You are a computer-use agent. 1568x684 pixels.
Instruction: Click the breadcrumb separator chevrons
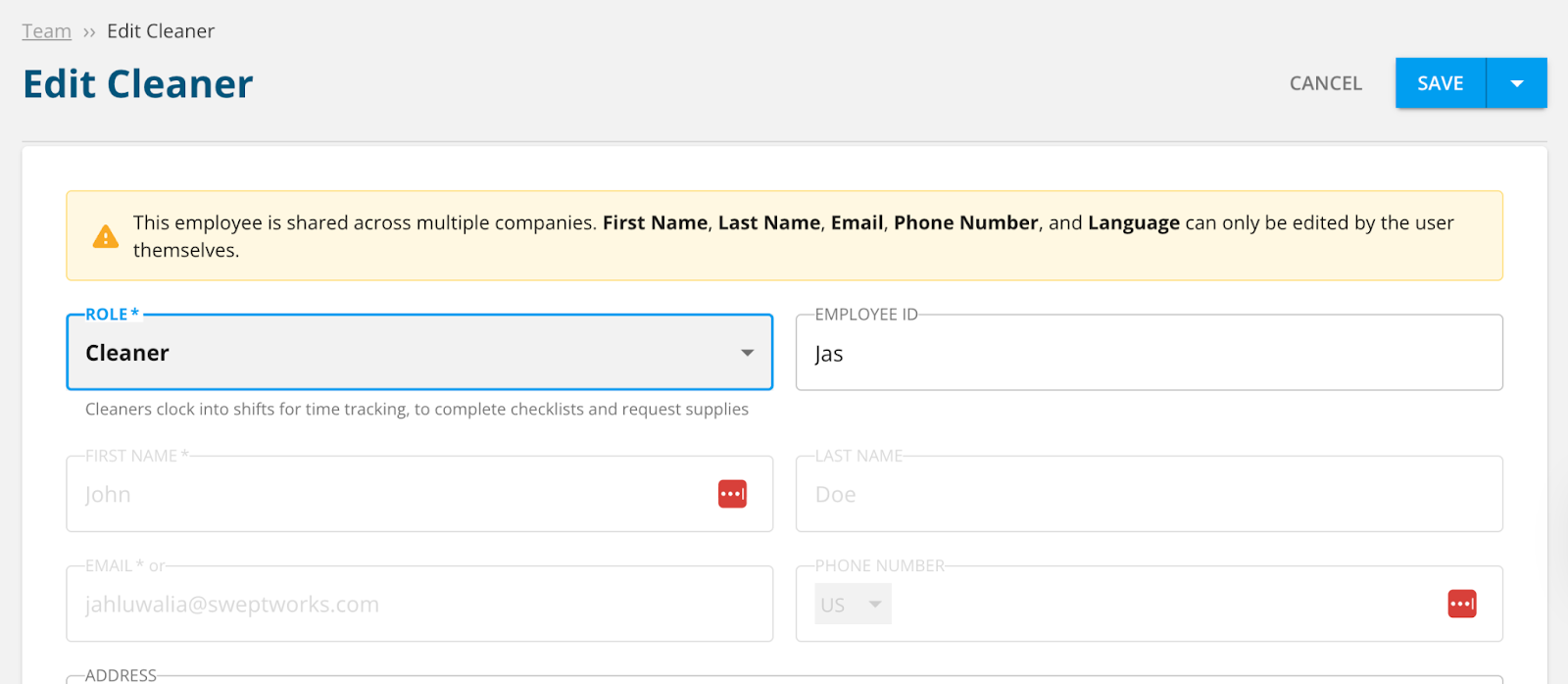click(89, 32)
